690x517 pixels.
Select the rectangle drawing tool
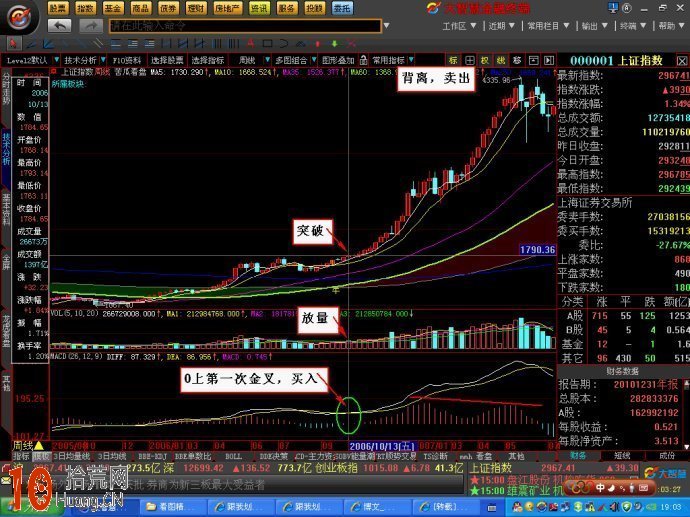267,44
